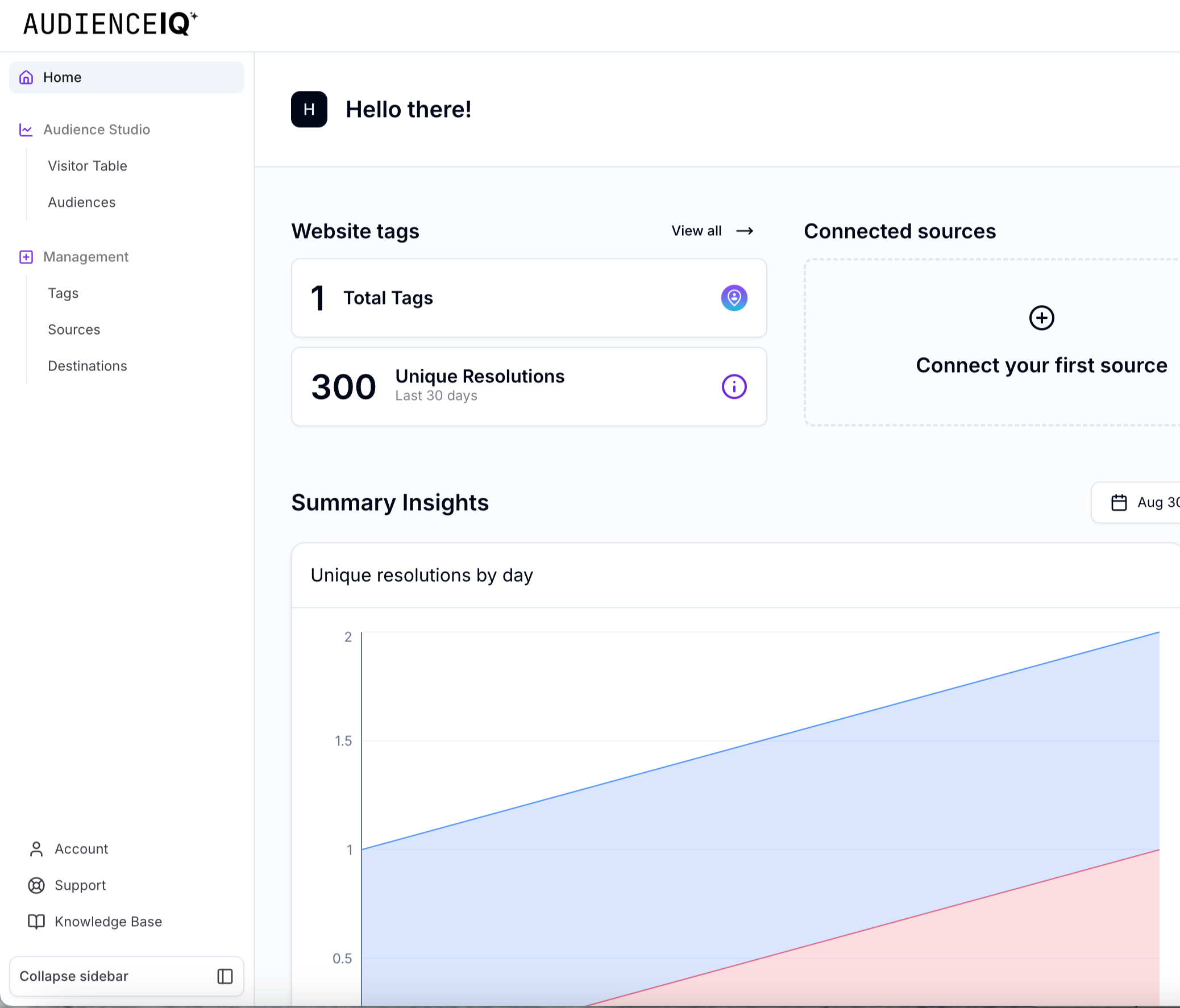
Task: Collapse the Audience Studio section
Action: pos(96,130)
